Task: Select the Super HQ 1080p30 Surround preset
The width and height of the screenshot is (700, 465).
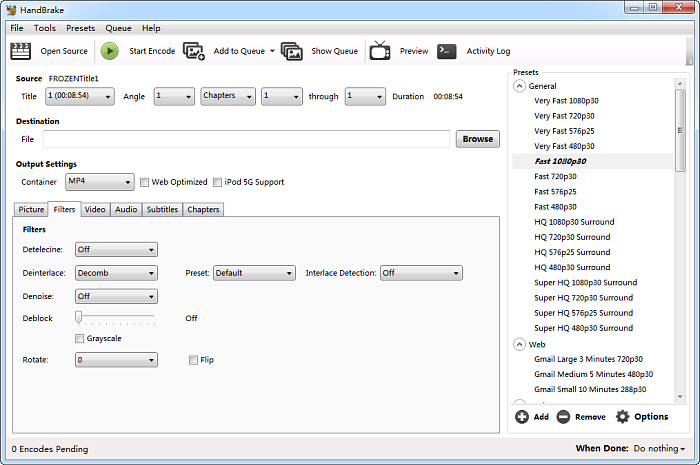Action: coord(586,283)
